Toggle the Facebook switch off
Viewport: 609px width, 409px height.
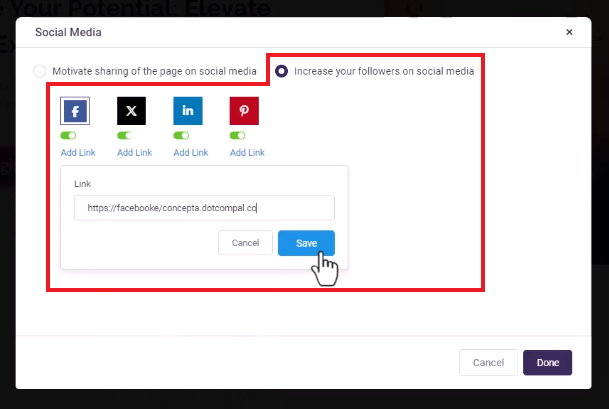68,135
